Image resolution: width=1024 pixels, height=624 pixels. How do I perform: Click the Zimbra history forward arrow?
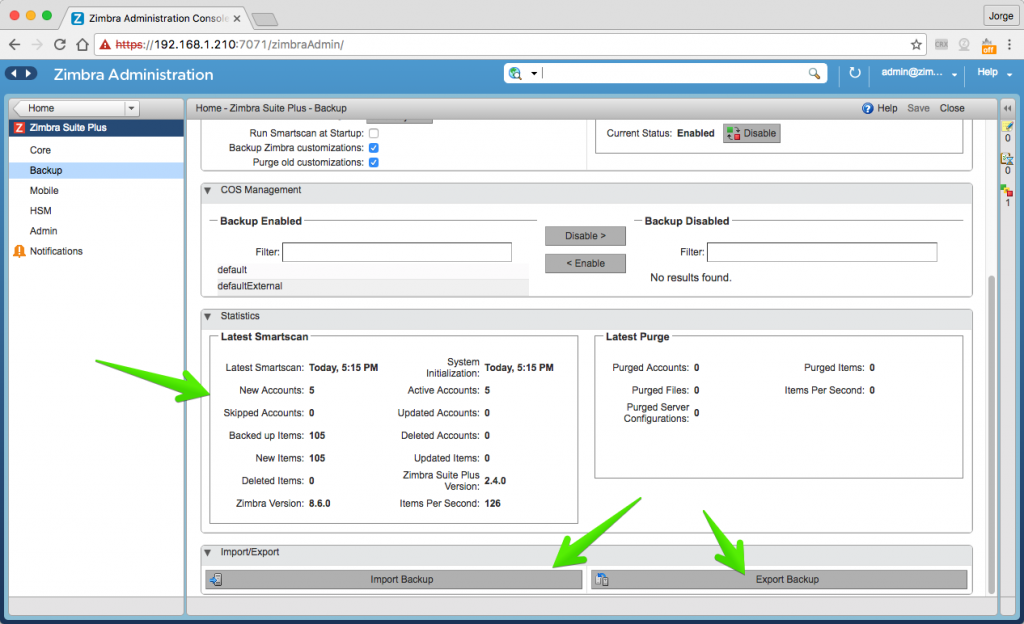[x=29, y=73]
